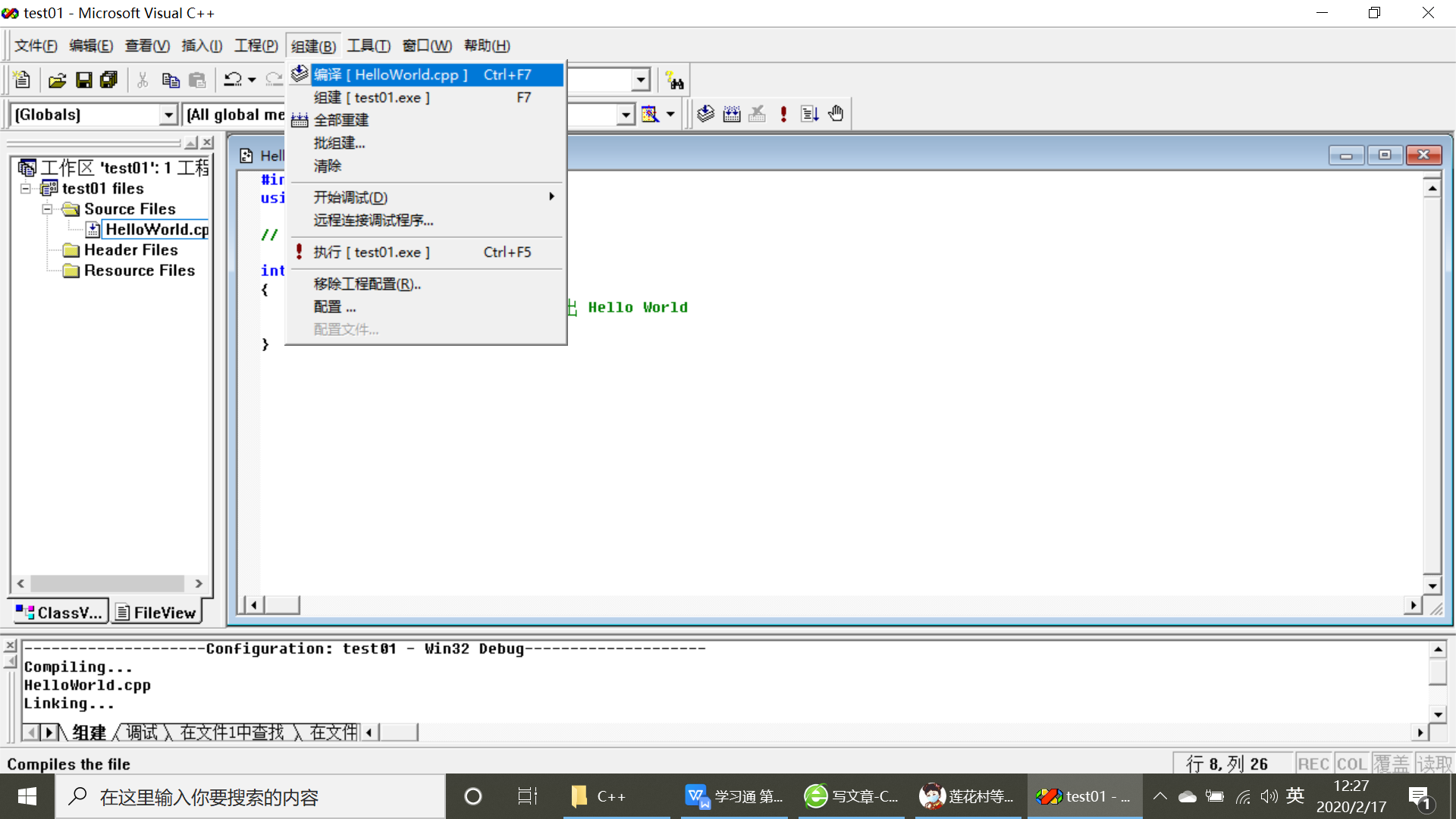Click the Open File folder icon
The image size is (1456, 819).
click(57, 80)
